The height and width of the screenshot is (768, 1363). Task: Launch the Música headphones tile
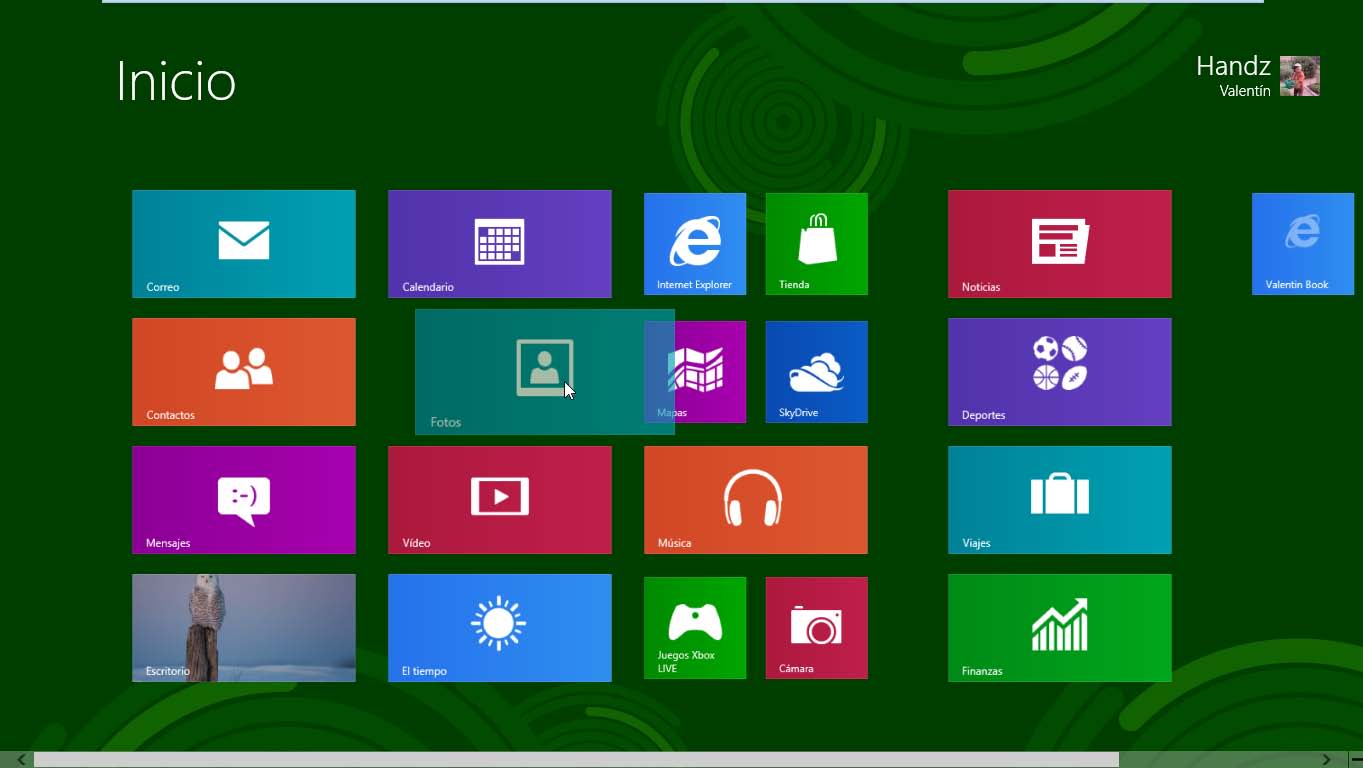coord(755,499)
